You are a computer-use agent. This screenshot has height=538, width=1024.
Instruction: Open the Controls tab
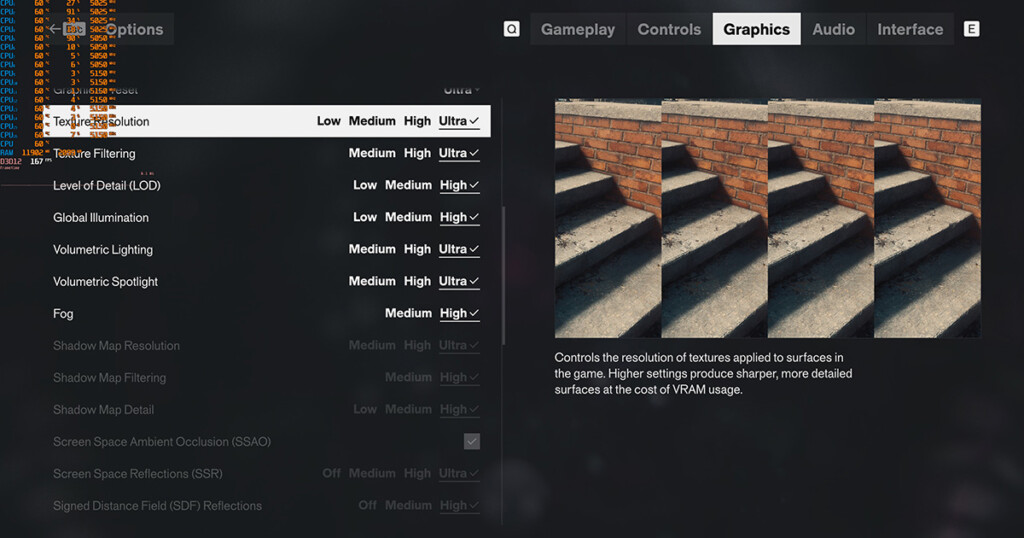click(x=669, y=29)
